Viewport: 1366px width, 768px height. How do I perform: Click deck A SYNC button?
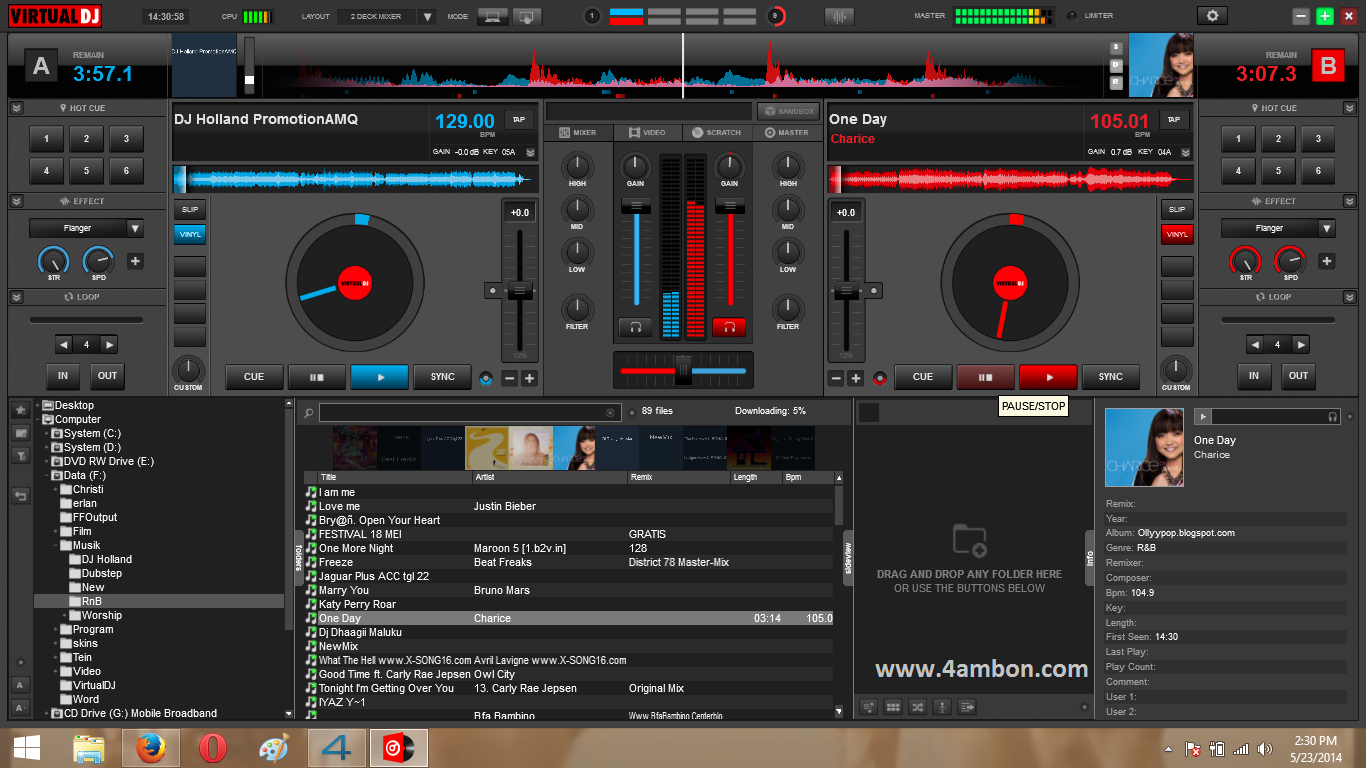443,377
